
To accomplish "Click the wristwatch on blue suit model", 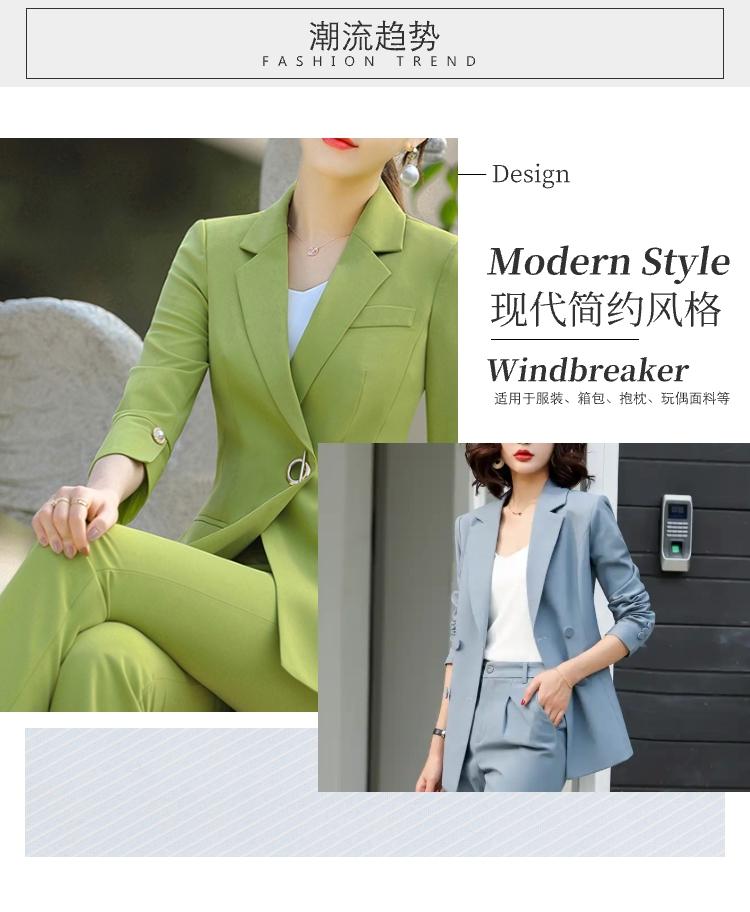I will point(439,733).
